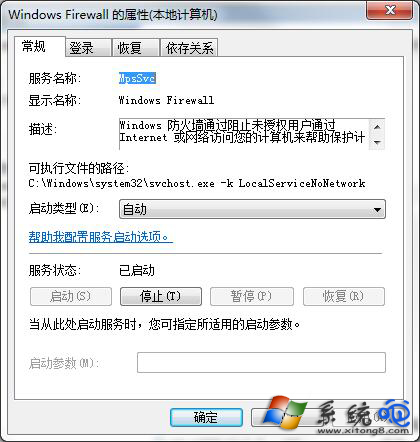Click the description box up arrow
420x442 pixels.
point(377,127)
